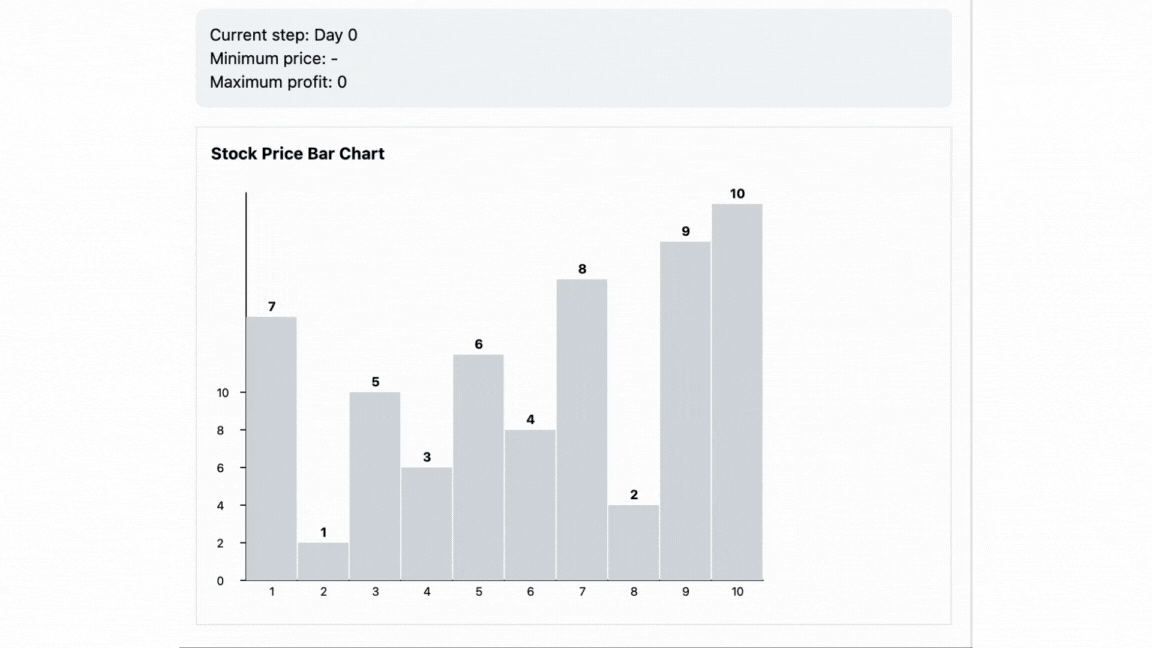
Task: Select the day 6 bar labeled 4
Action: (530, 505)
